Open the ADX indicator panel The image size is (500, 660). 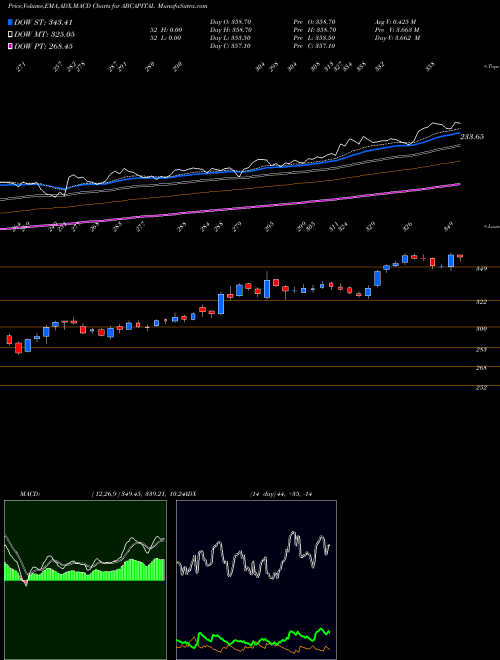click(x=256, y=580)
